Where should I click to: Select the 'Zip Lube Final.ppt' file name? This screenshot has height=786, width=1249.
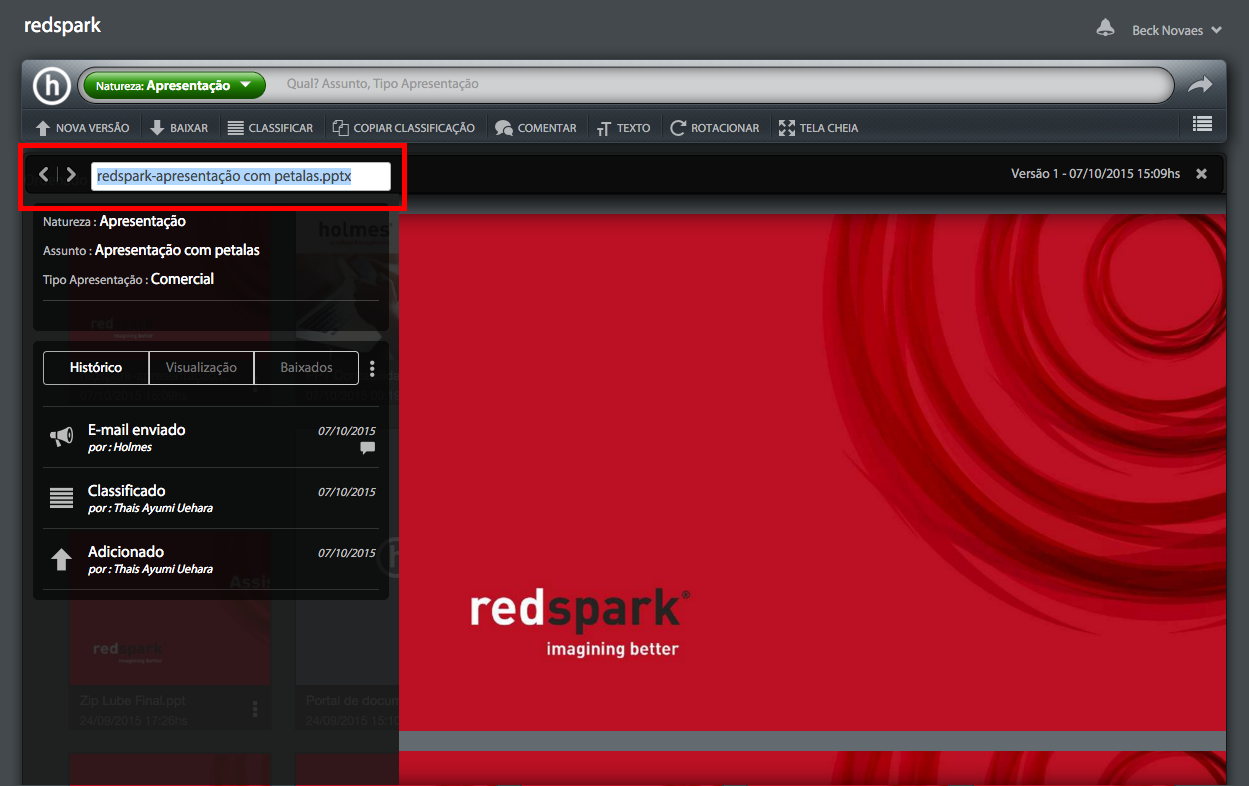coord(133,701)
